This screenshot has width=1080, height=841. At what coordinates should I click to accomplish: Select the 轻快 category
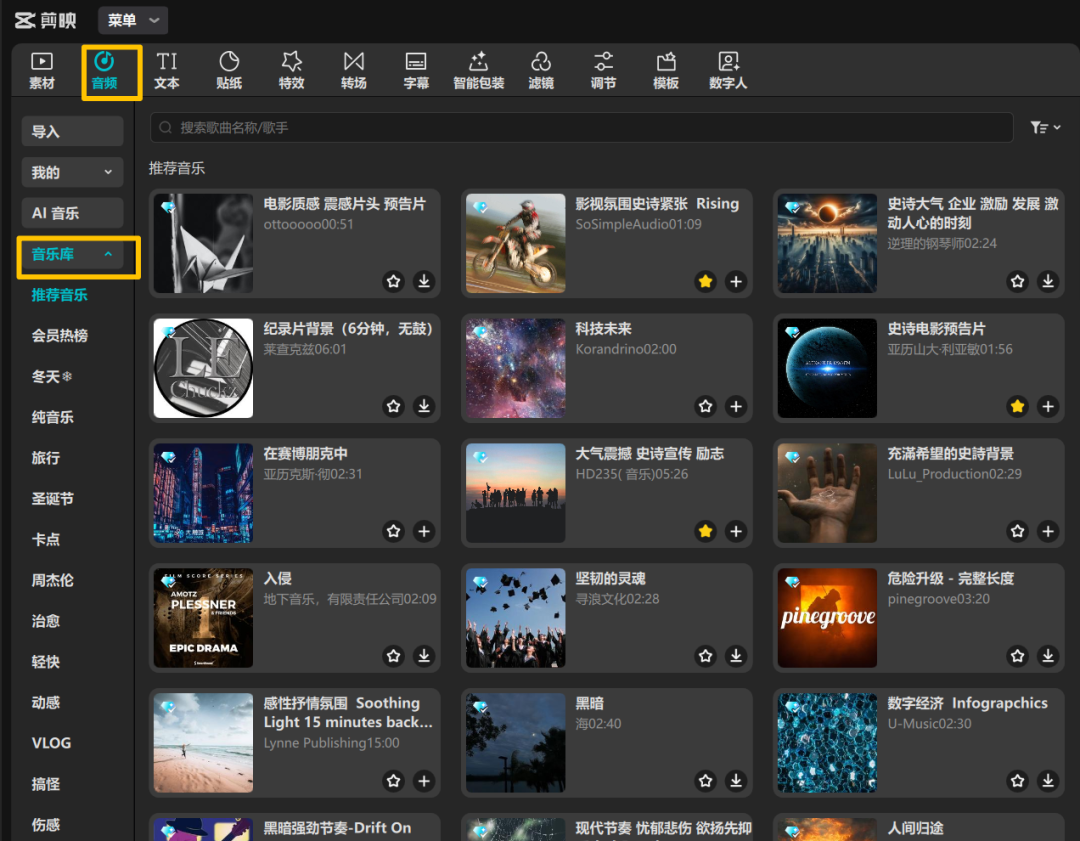click(45, 662)
